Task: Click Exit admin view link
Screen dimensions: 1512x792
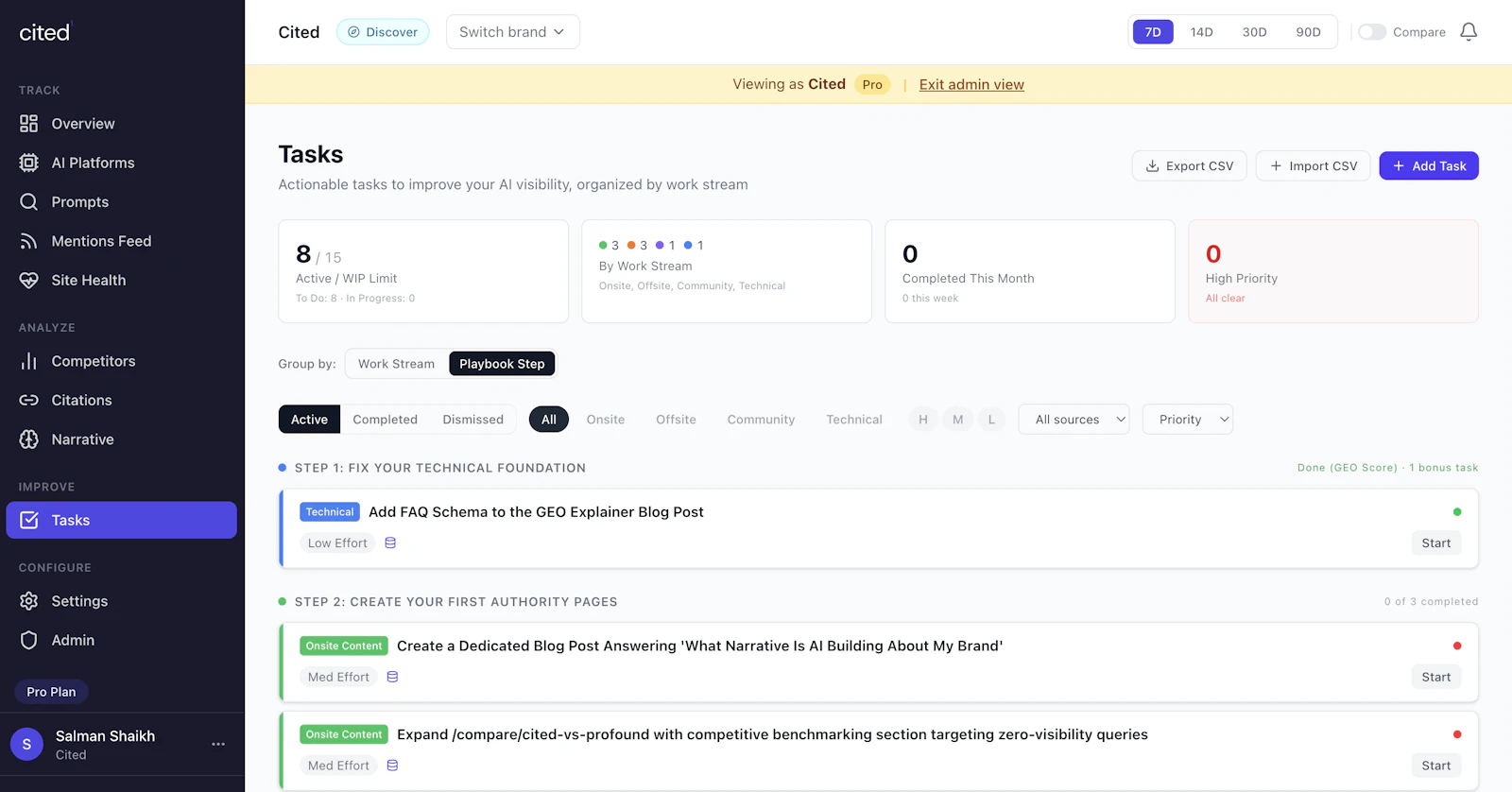Action: click(x=971, y=84)
